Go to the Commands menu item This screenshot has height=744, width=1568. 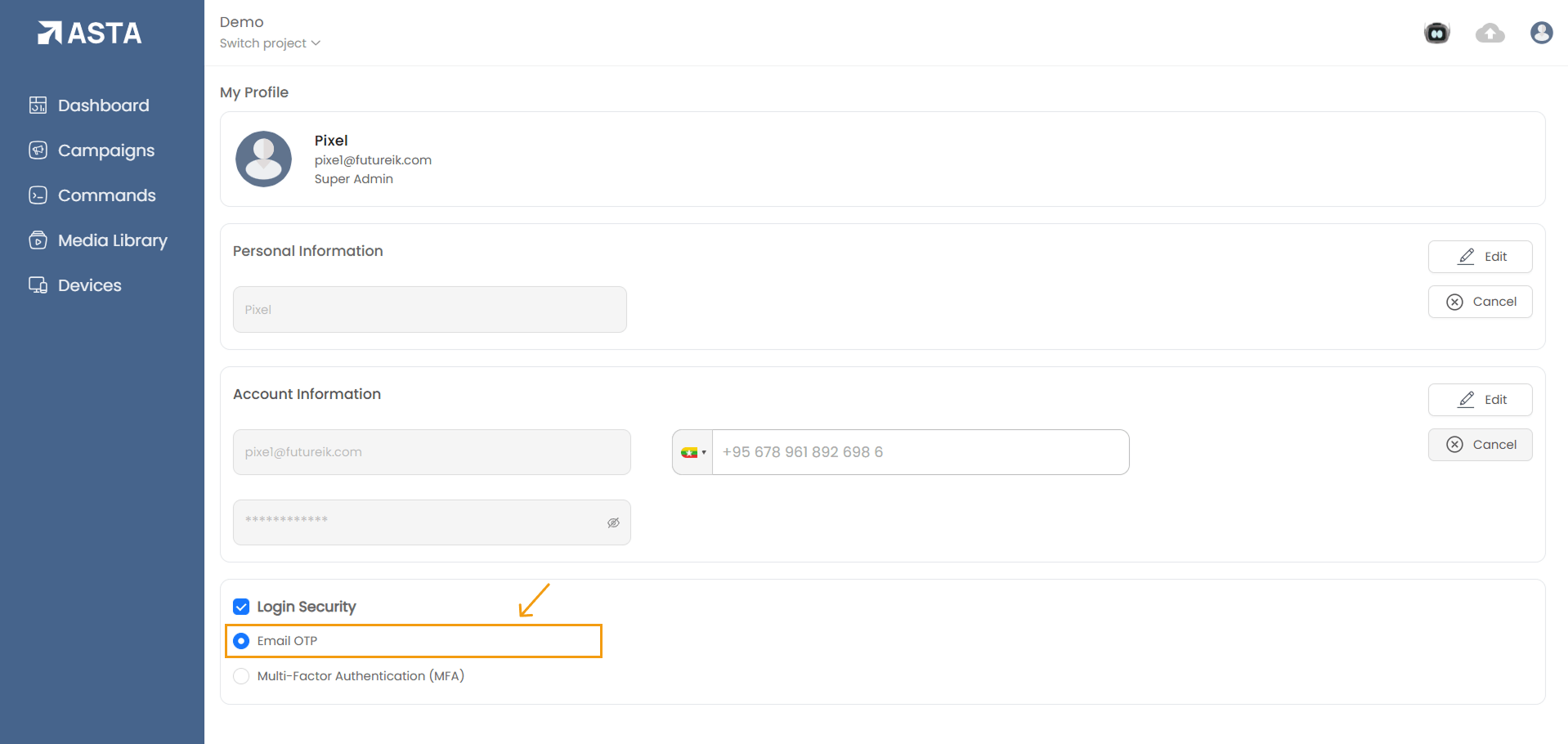coord(106,195)
